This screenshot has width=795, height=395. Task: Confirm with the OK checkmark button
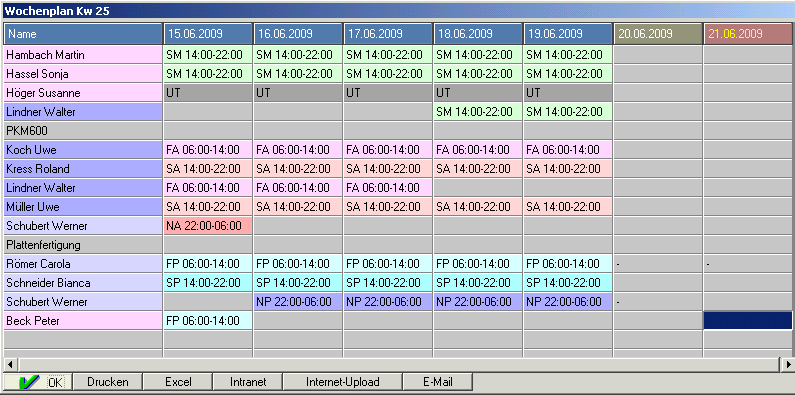38,382
